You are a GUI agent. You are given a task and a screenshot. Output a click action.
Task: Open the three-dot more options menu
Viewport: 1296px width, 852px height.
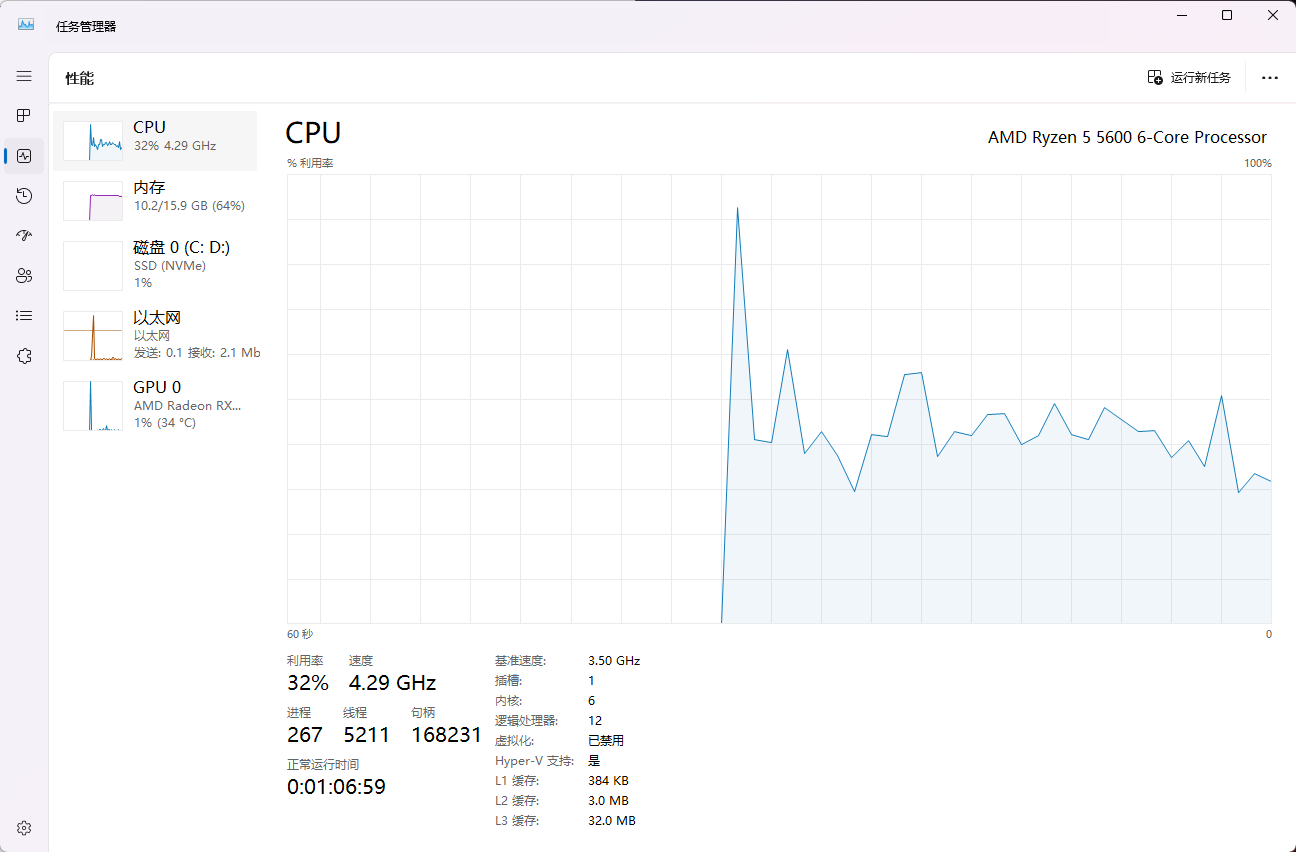point(1269,78)
